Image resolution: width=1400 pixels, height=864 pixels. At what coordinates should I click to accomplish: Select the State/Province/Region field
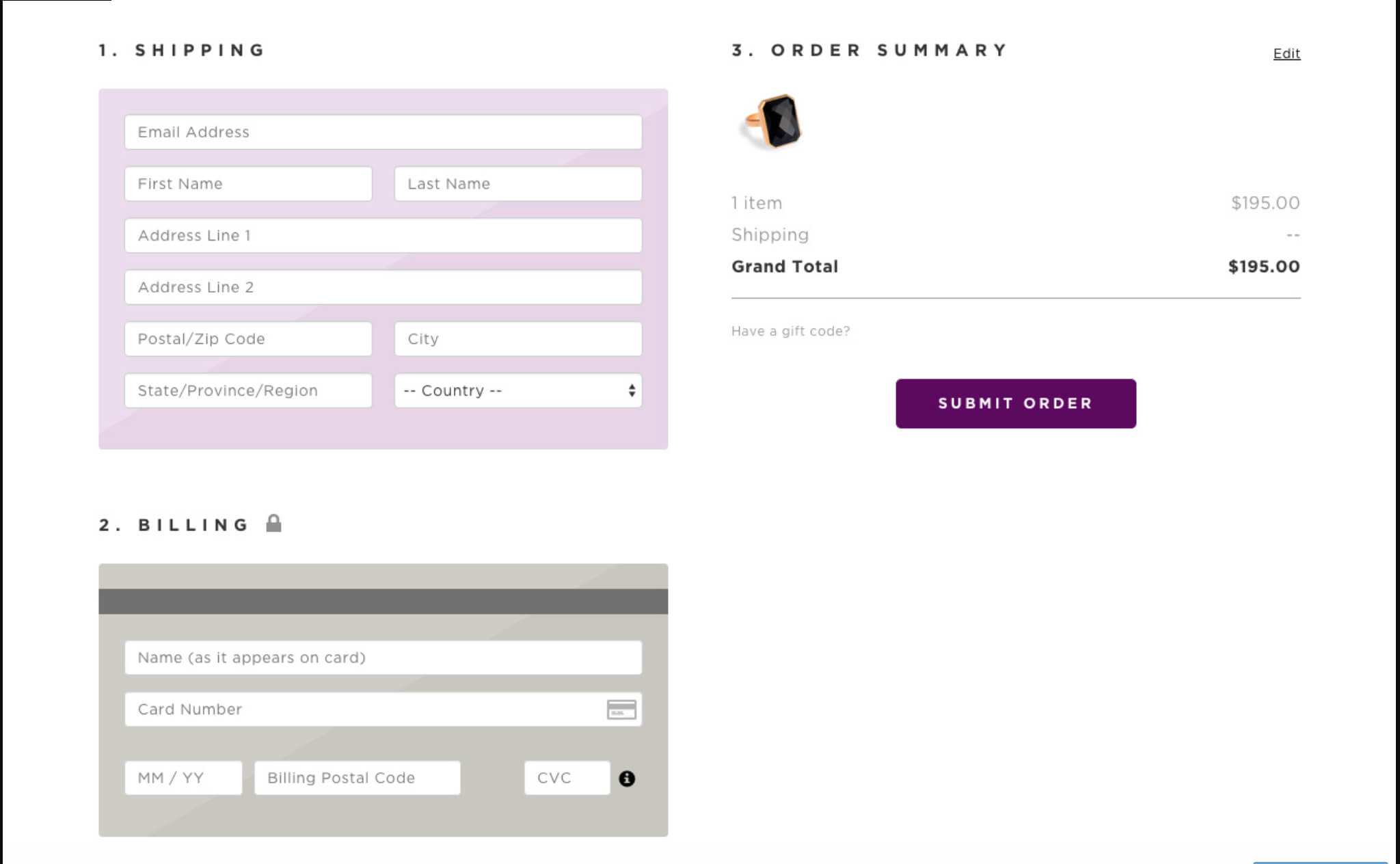(x=247, y=390)
